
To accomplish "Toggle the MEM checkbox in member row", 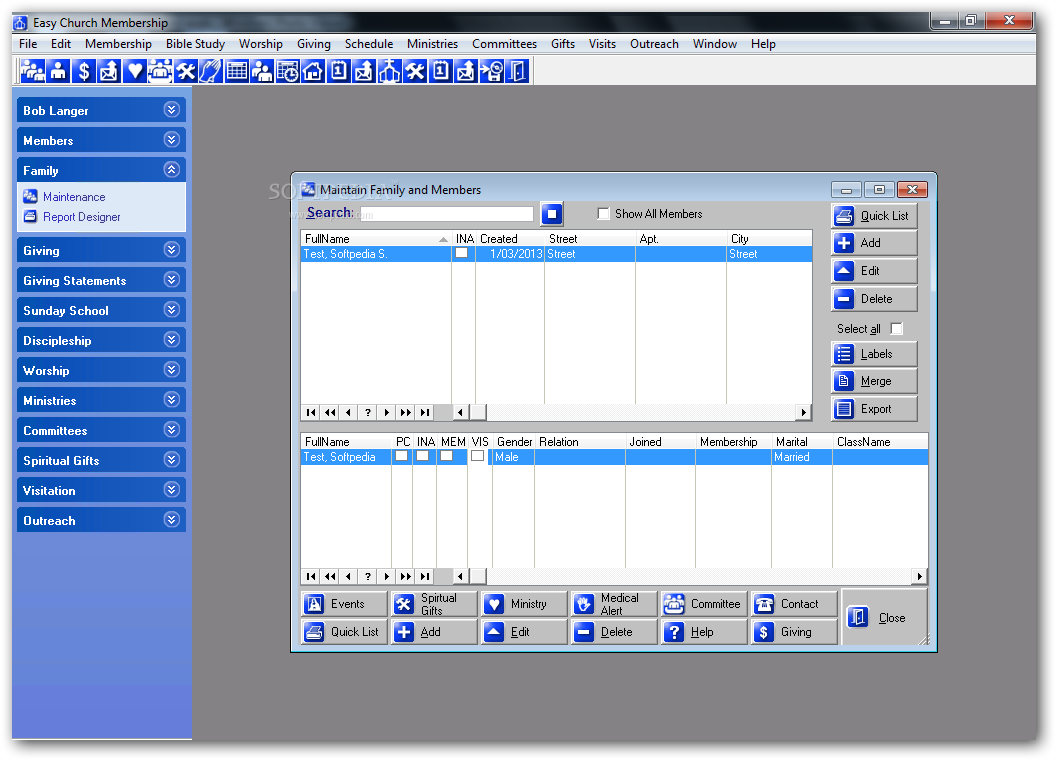I will pos(447,456).
